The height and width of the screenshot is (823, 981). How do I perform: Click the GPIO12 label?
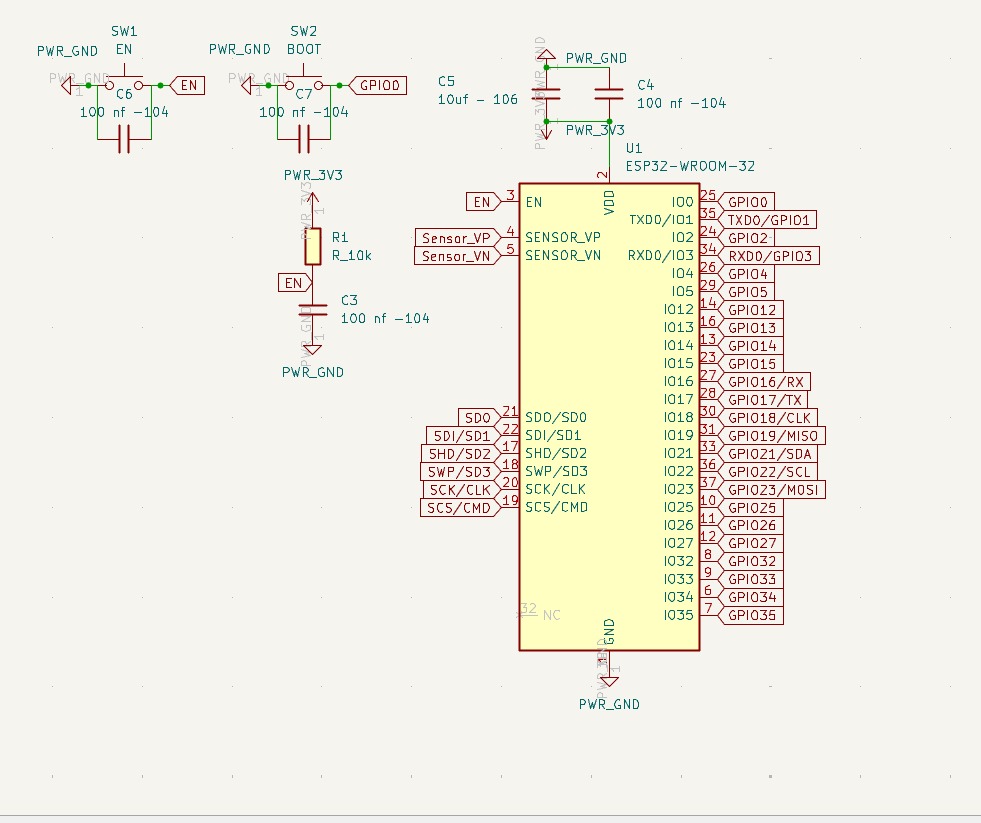coord(750,310)
